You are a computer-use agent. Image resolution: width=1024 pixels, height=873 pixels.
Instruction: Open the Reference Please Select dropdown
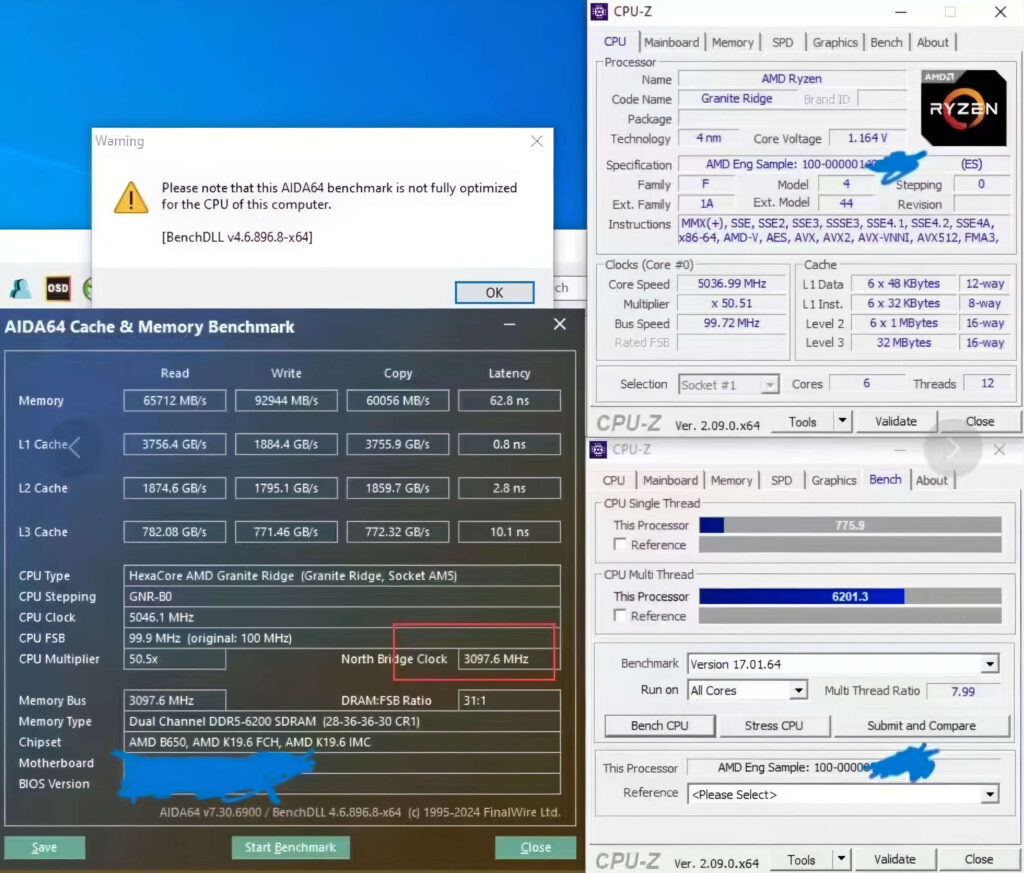990,794
